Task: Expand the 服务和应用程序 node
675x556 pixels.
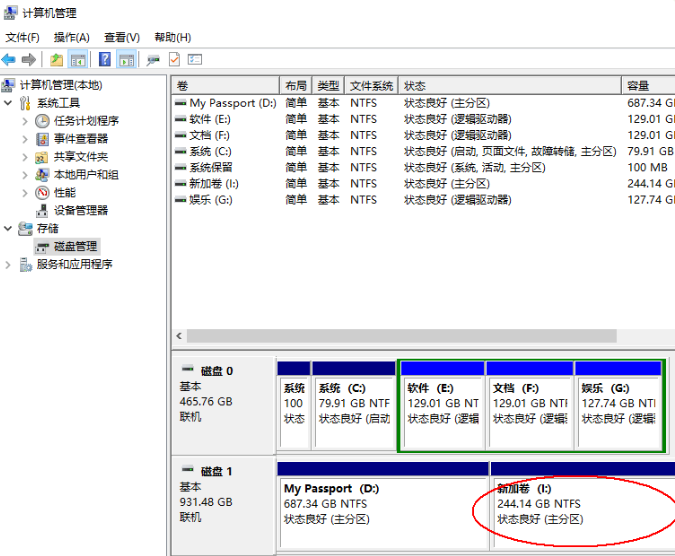Action: (9, 265)
